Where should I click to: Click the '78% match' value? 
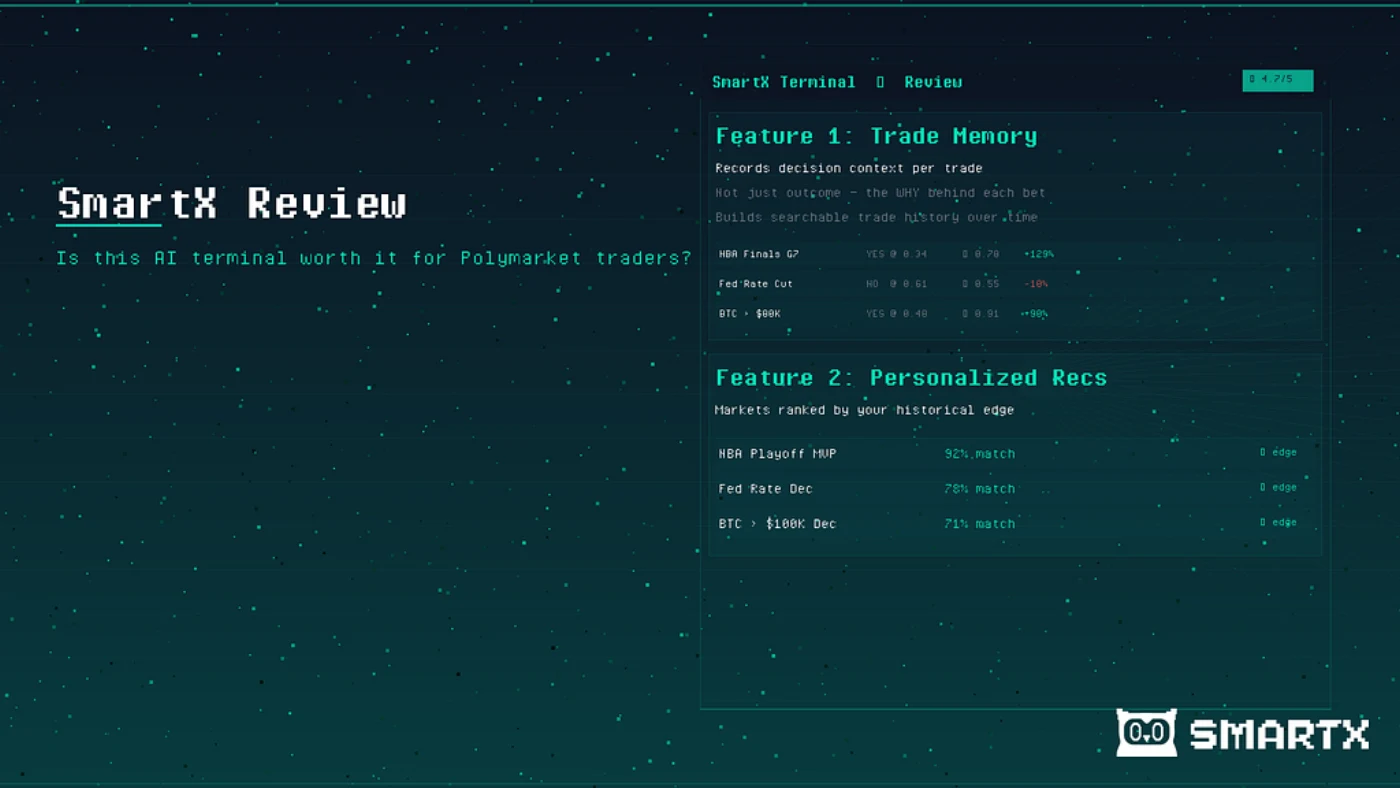[x=979, y=489]
